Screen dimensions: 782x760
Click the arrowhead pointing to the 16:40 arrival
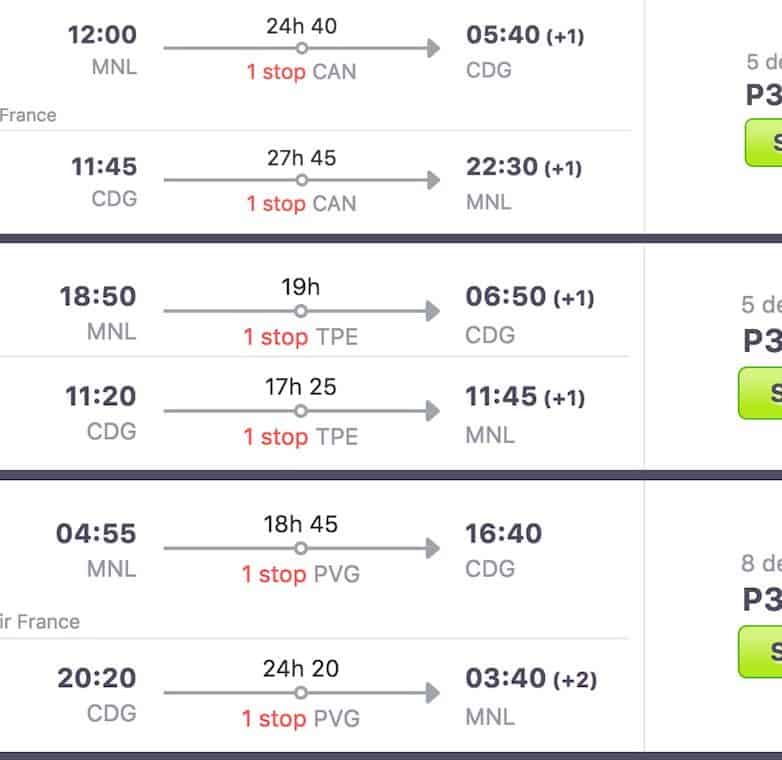click(x=432, y=548)
